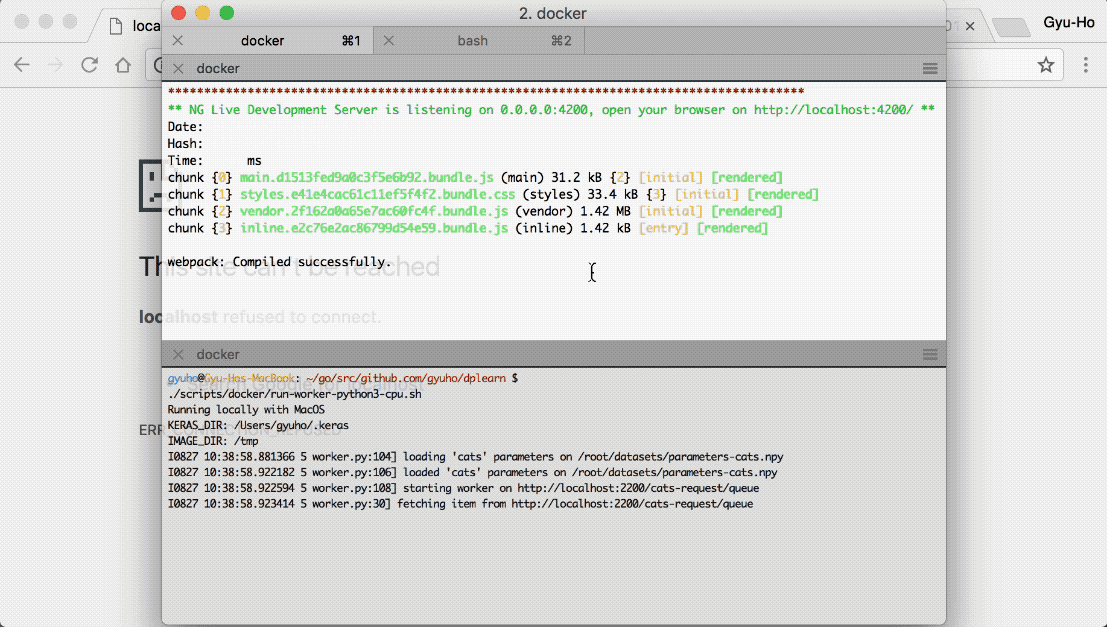Click inline.e2c76e2ac86799d54e59.bundle.js filename
The image size is (1107, 627).
[373, 228]
